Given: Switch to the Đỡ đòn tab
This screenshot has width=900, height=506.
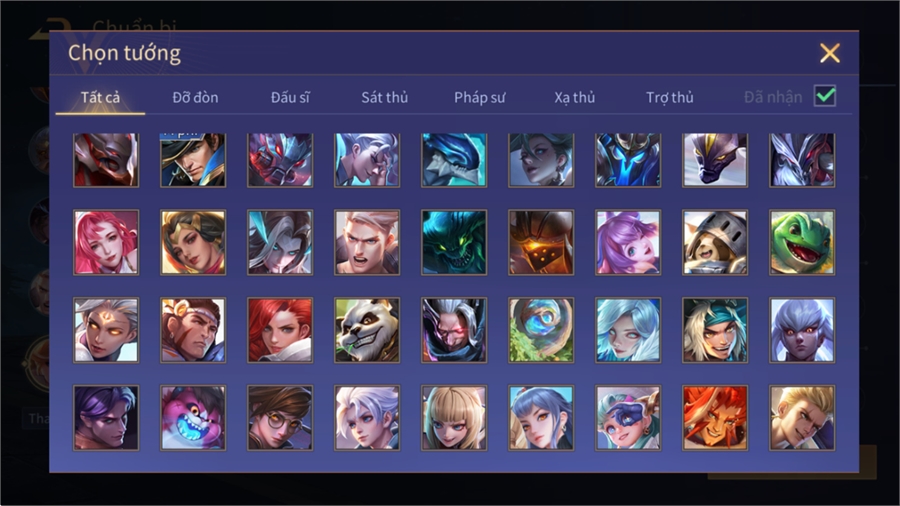Looking at the screenshot, I should coord(195,98).
